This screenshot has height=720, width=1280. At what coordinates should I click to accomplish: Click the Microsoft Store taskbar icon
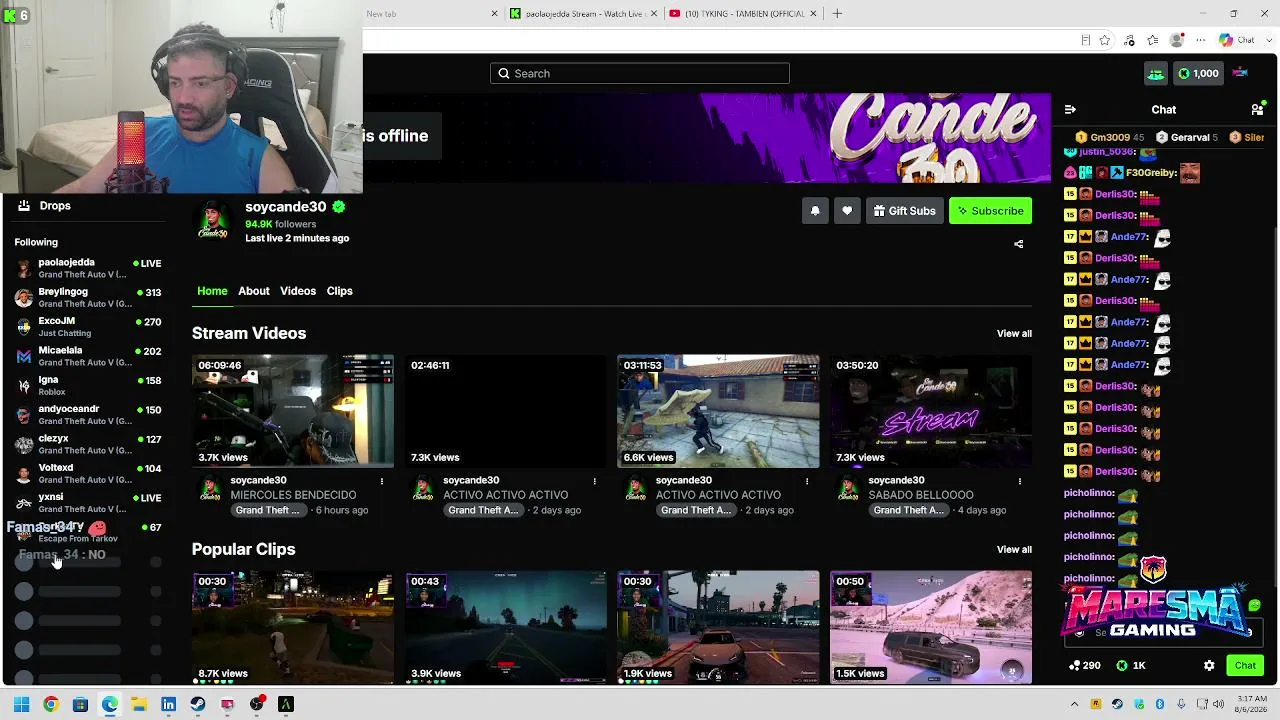(80, 705)
